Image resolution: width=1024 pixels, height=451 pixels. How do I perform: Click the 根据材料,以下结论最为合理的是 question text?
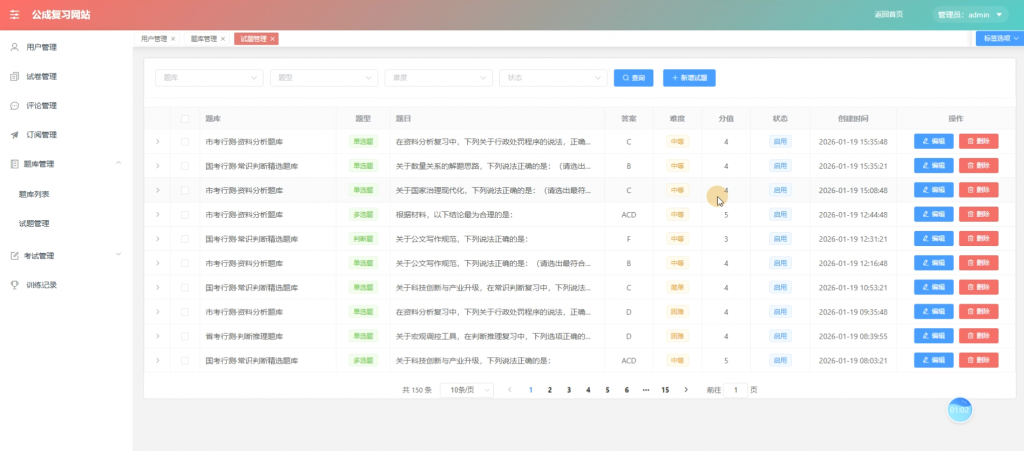click(x=455, y=214)
